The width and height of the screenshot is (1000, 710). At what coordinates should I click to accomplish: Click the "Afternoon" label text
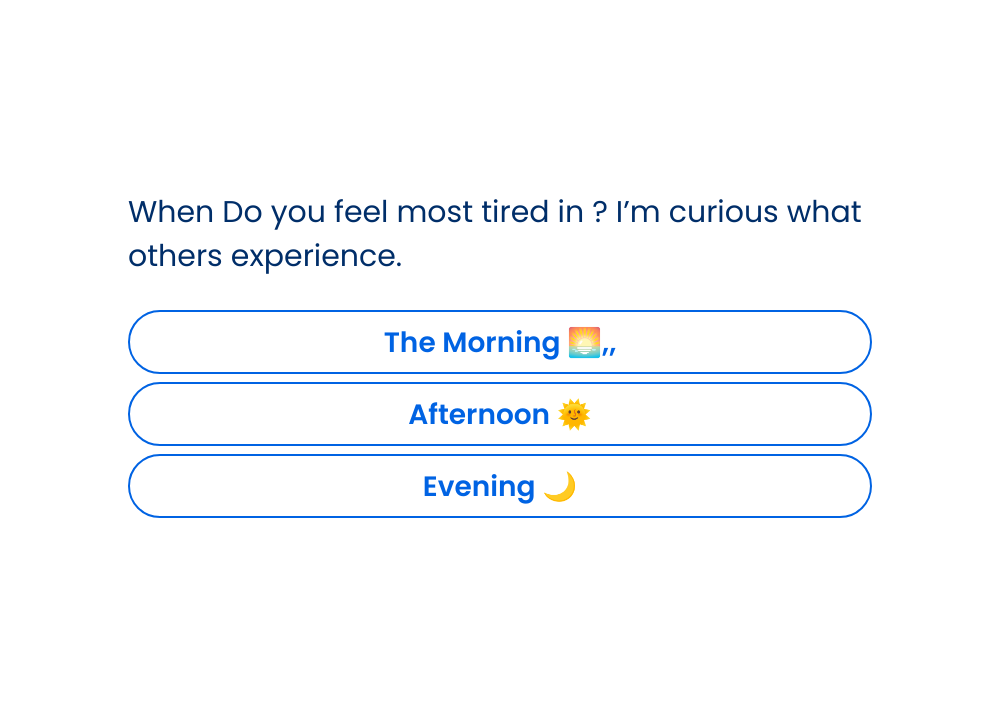click(479, 415)
